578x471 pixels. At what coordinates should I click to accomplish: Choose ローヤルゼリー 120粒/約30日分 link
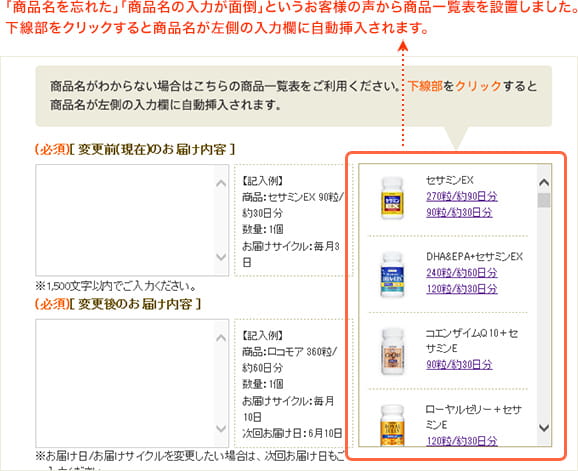pyautogui.click(x=462, y=441)
